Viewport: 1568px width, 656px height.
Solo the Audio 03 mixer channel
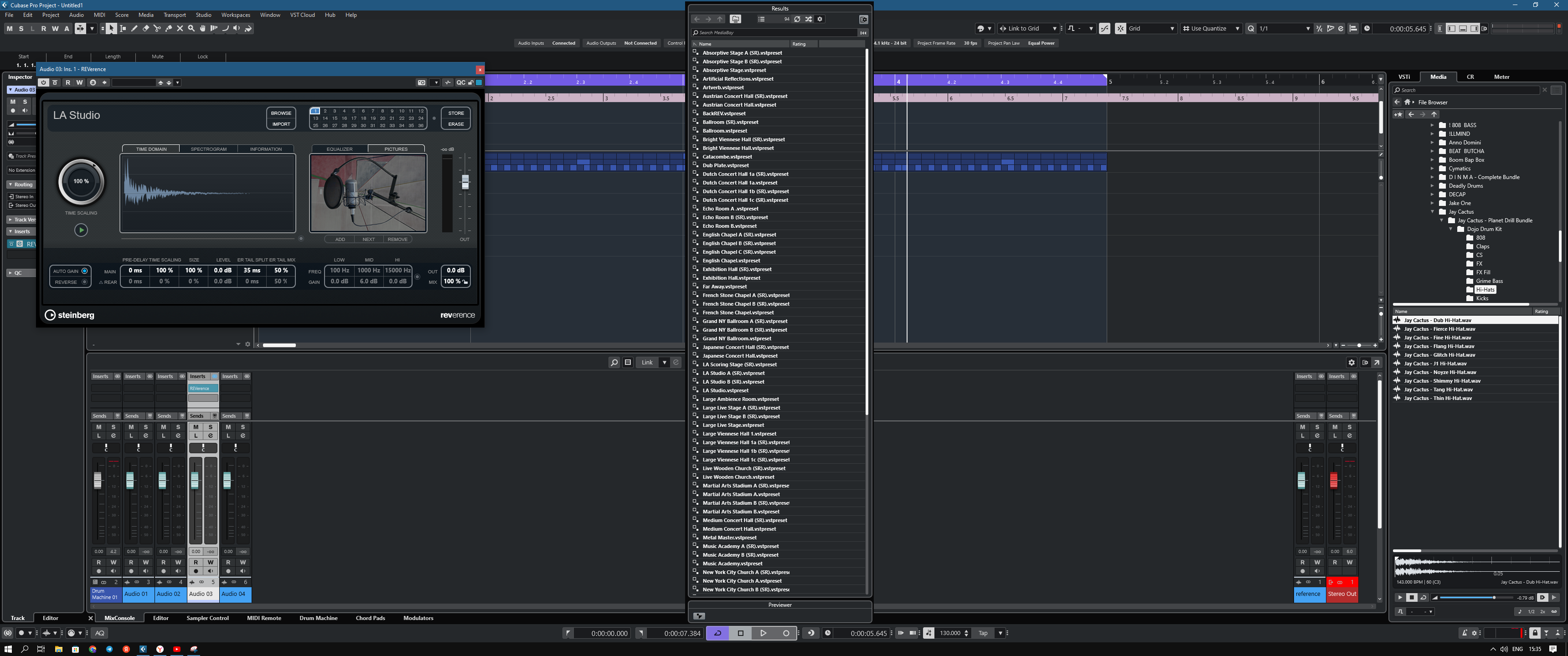pos(210,427)
